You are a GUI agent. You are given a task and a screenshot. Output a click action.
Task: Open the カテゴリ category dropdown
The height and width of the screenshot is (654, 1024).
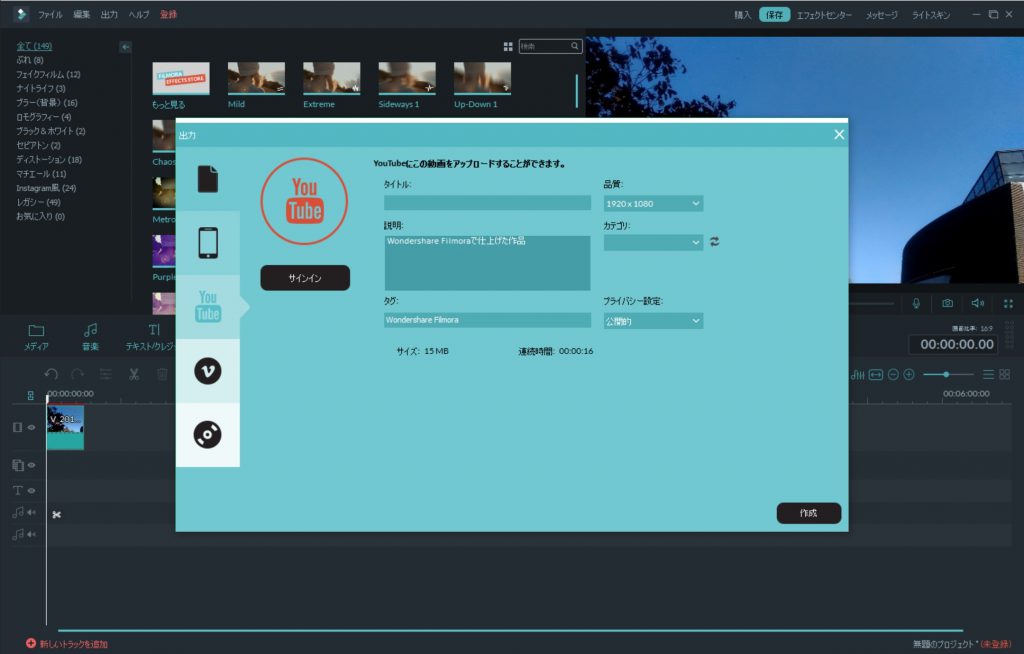pos(653,242)
